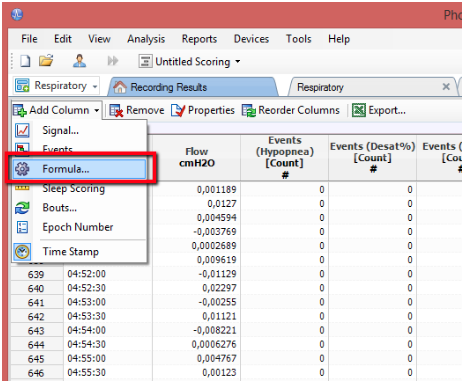The height and width of the screenshot is (383, 466).
Task: Expand the Respiratory workspace dropdown arrow
Action: click(x=95, y=87)
